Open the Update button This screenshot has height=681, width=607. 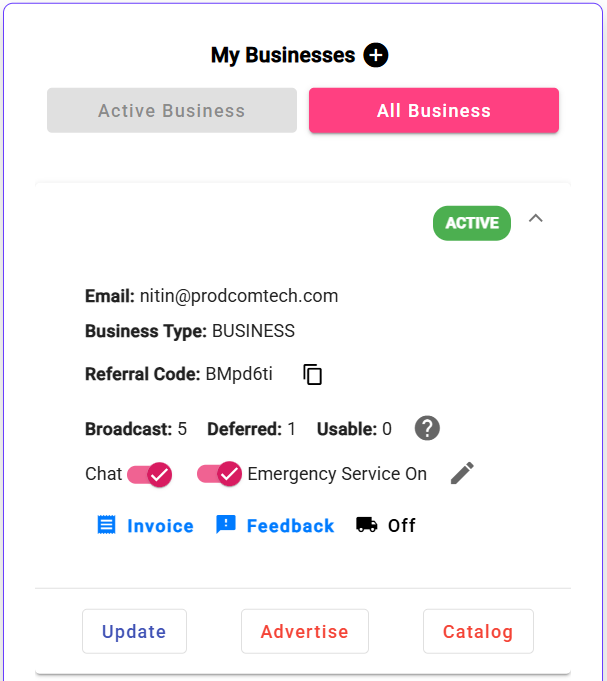tap(135, 631)
